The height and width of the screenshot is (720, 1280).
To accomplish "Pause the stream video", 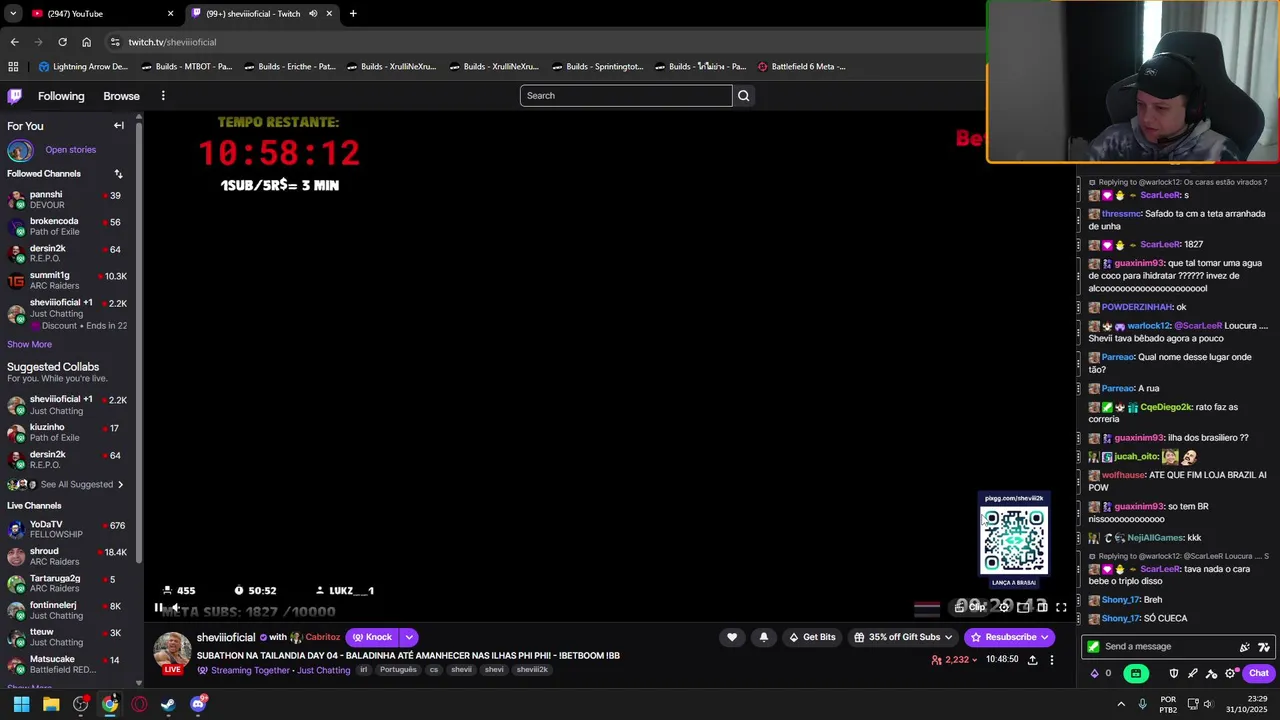I will [x=158, y=607].
